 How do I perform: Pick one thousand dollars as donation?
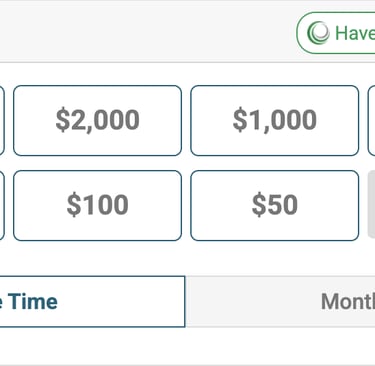coord(275,120)
